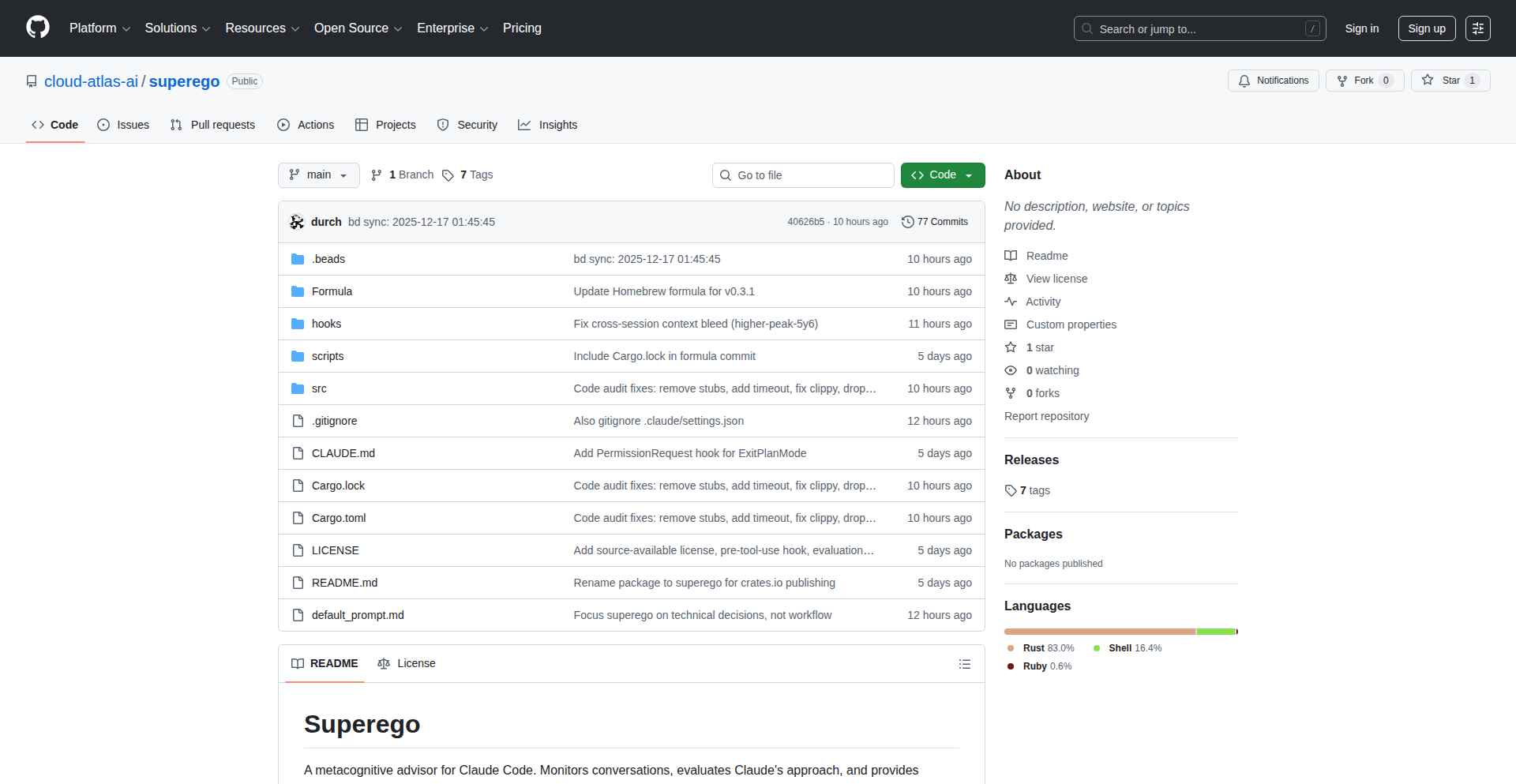The height and width of the screenshot is (784, 1516).
Task: Open the appearance settings icon in header
Action: [x=1477, y=28]
